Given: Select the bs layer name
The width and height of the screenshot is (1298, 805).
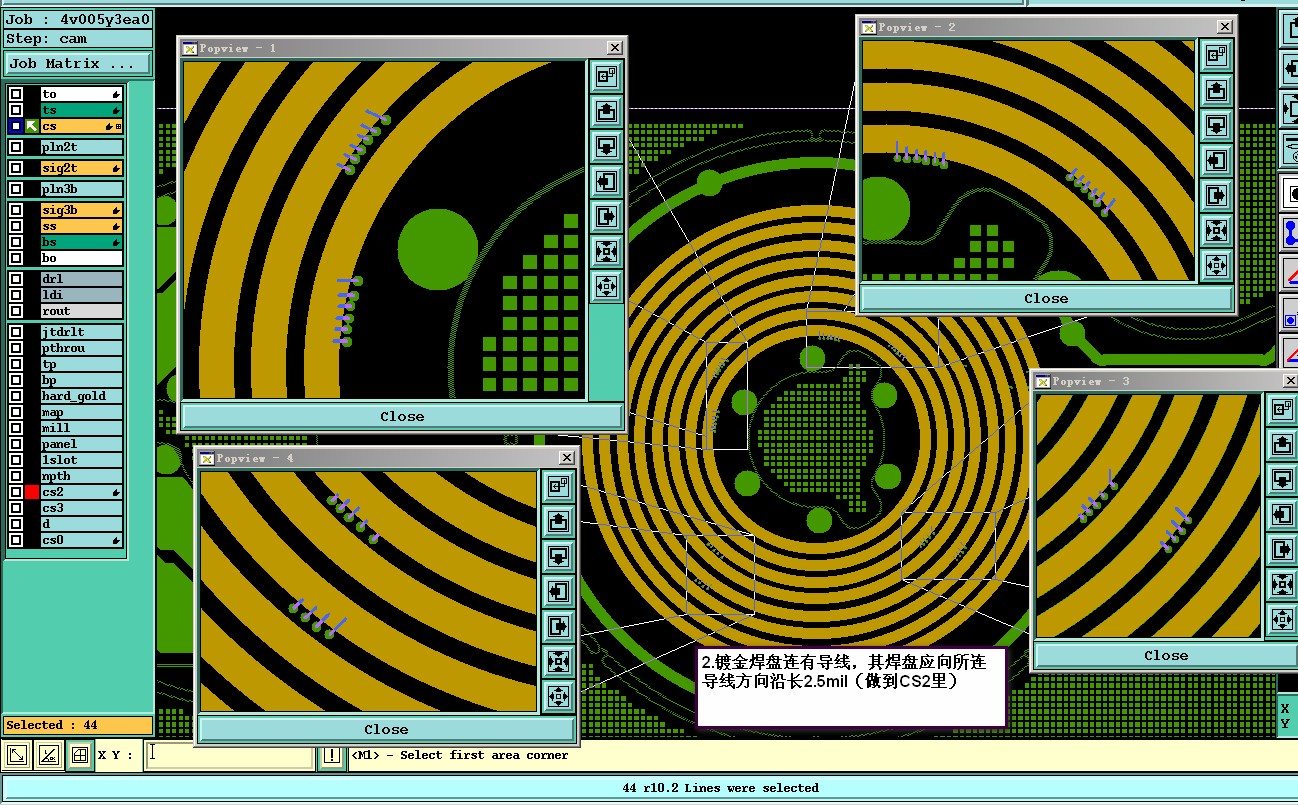Looking at the screenshot, I should (x=82, y=242).
